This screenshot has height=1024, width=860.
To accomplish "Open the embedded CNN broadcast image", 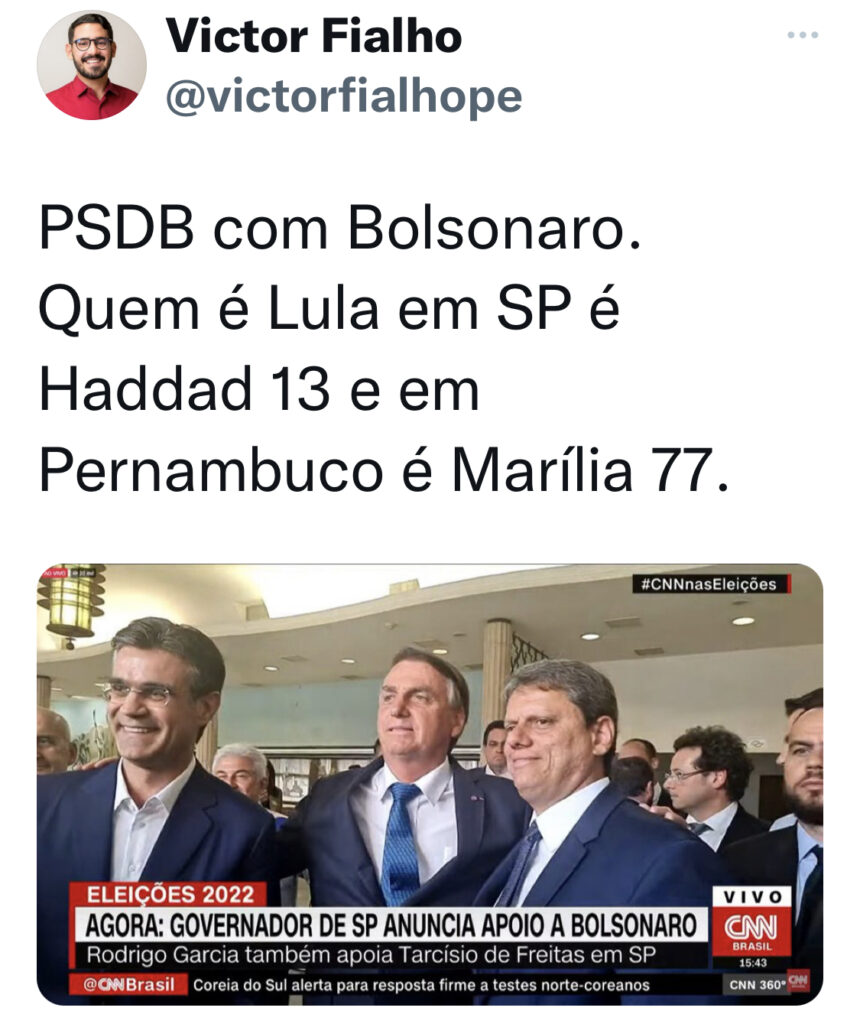I will click(430, 784).
